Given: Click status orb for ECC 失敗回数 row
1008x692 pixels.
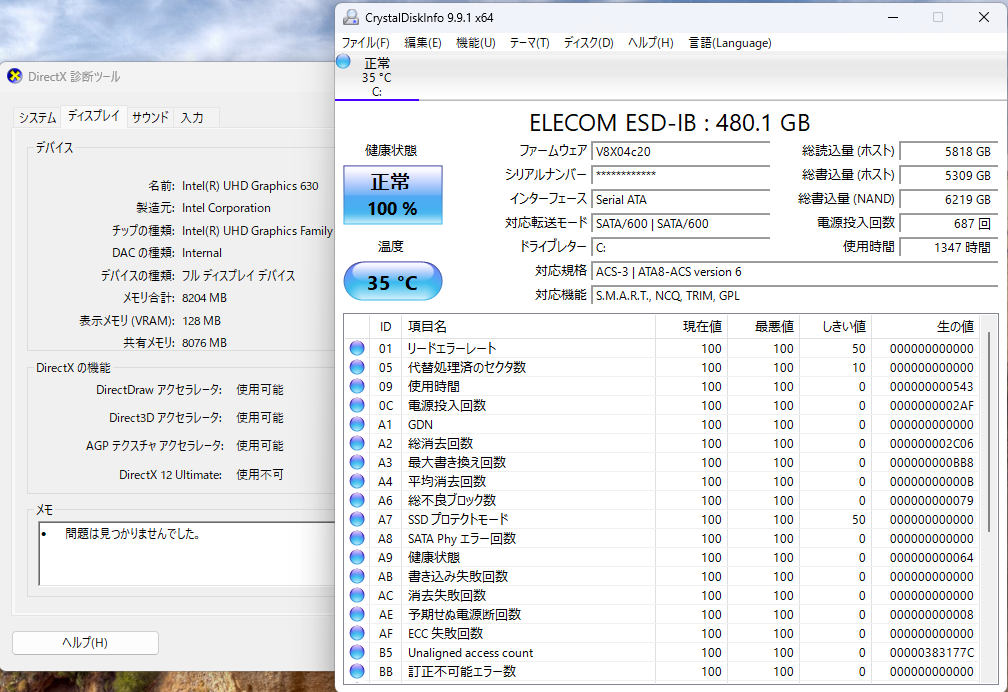Looking at the screenshot, I should 357,633.
